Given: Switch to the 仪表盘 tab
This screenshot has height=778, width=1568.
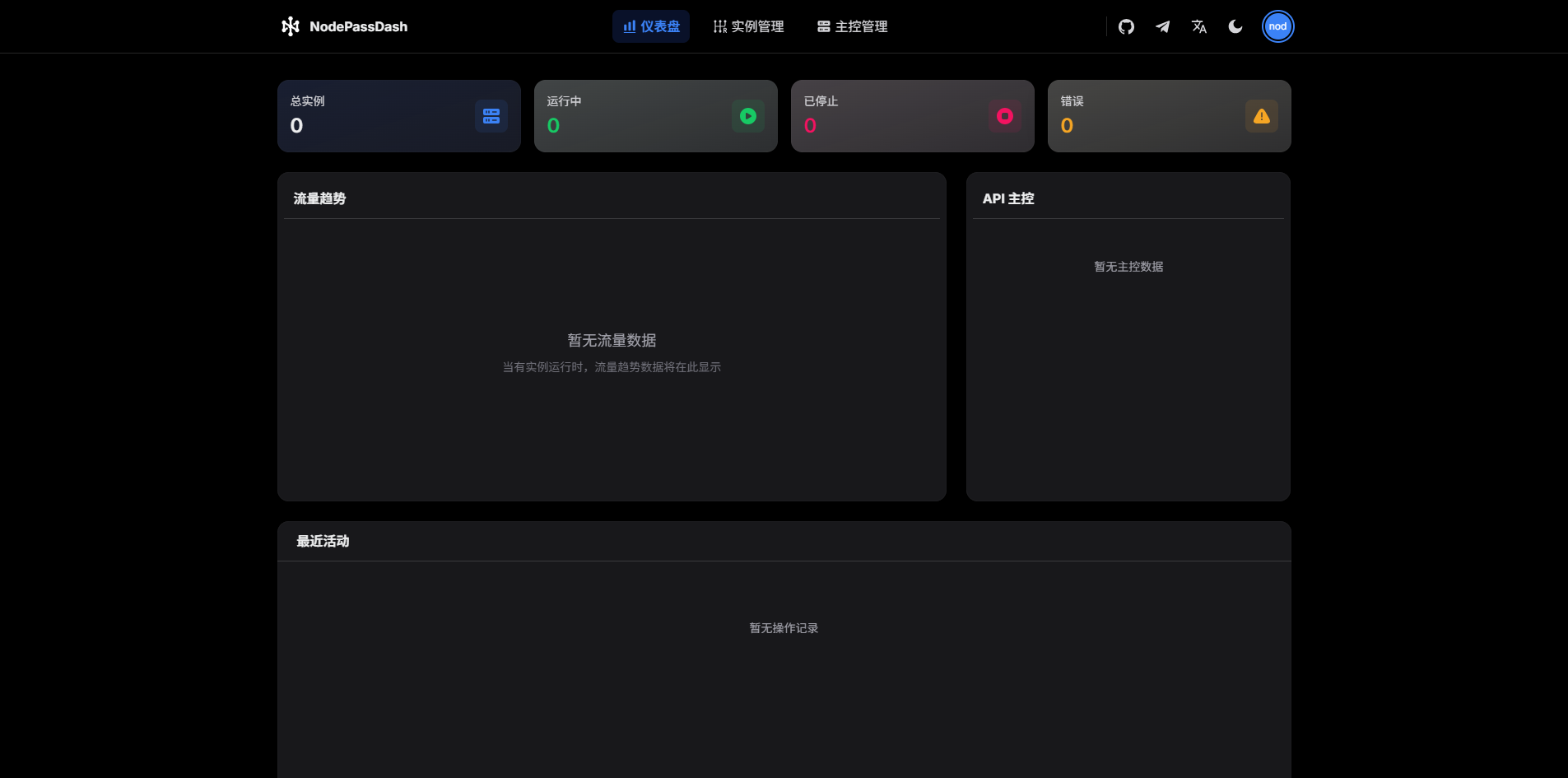Looking at the screenshot, I should 651,26.
